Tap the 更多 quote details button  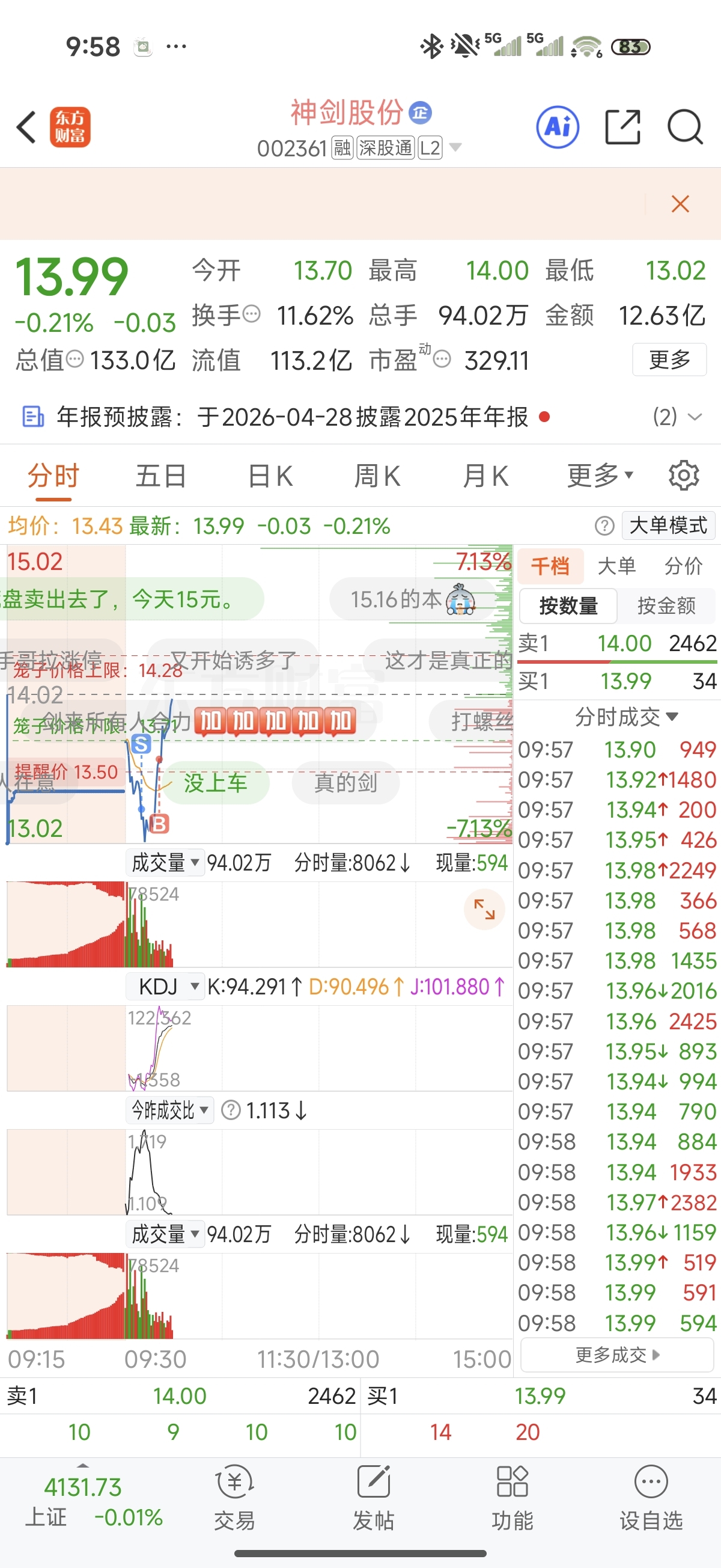point(669,359)
